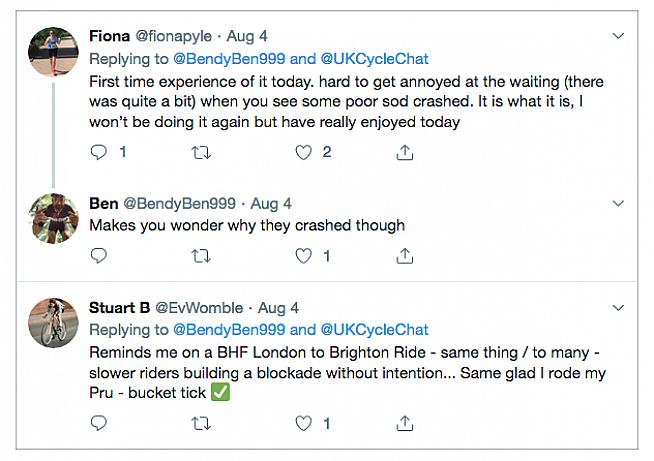The height and width of the screenshot is (461, 654).
Task: Retweet Stuart B's tweet
Action: 200,424
